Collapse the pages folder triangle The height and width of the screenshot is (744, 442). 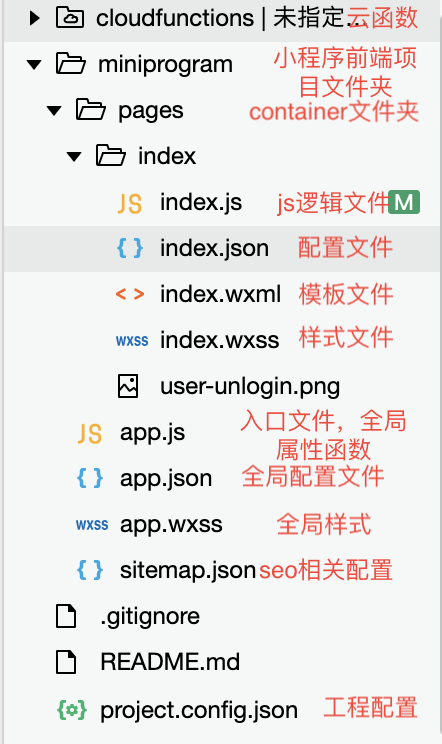[54, 111]
